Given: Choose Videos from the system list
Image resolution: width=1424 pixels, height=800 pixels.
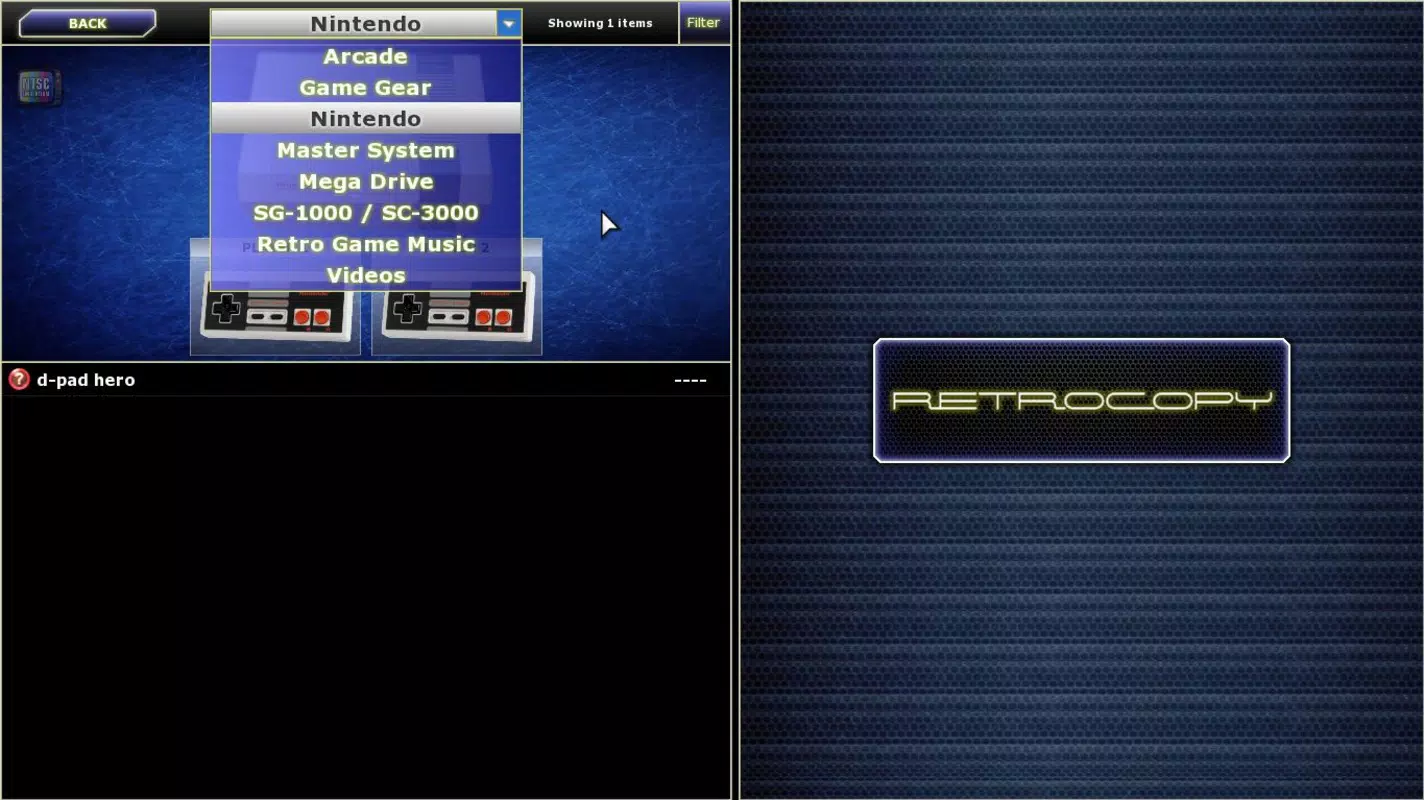Looking at the screenshot, I should (366, 275).
